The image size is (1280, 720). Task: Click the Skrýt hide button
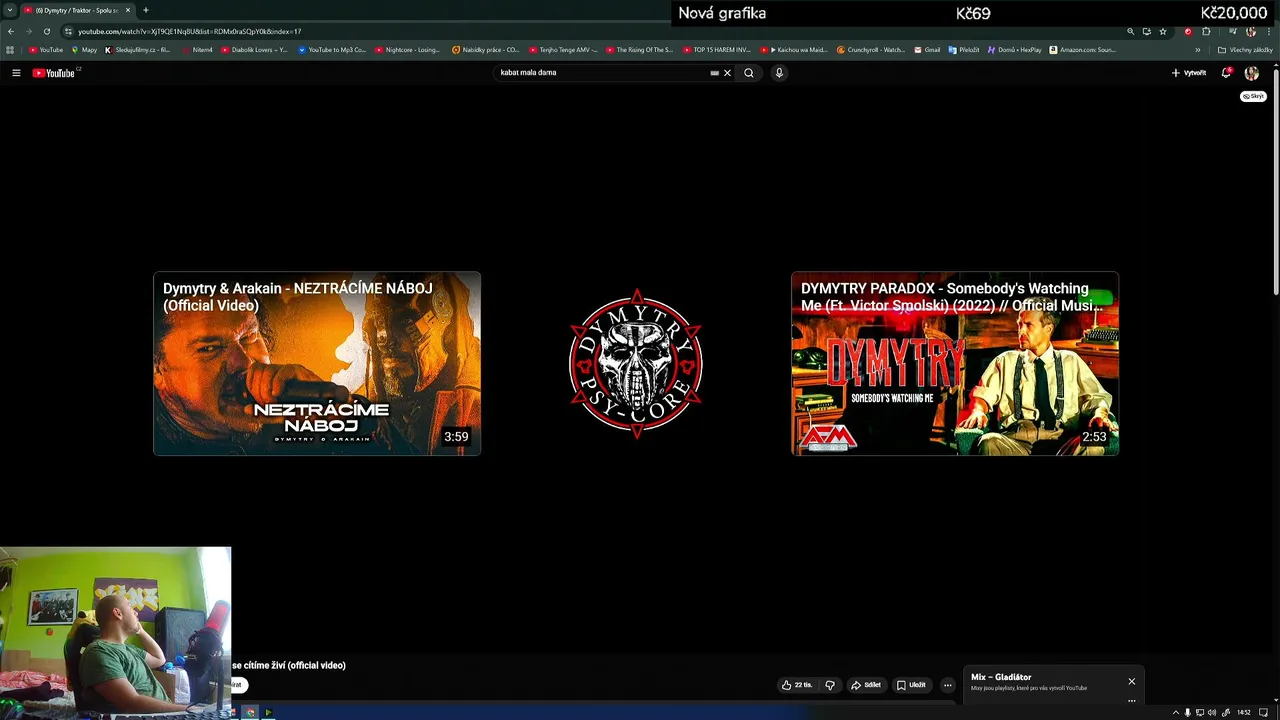[x=1253, y=96]
